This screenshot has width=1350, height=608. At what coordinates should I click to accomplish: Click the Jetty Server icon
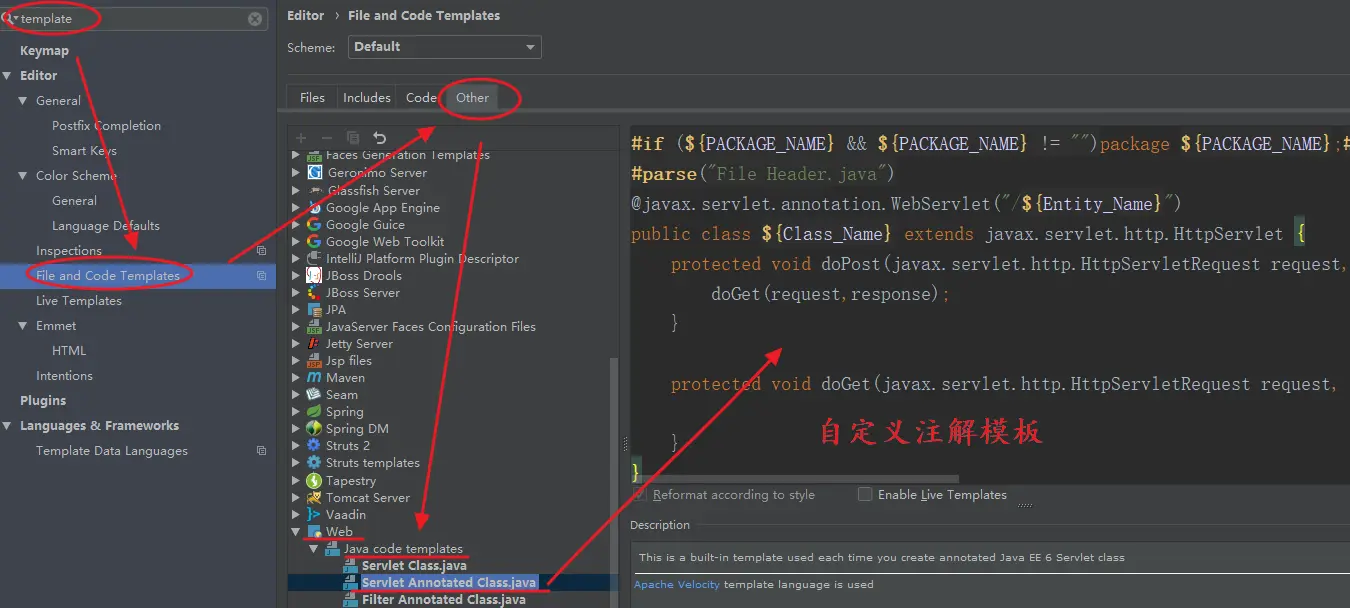point(314,343)
